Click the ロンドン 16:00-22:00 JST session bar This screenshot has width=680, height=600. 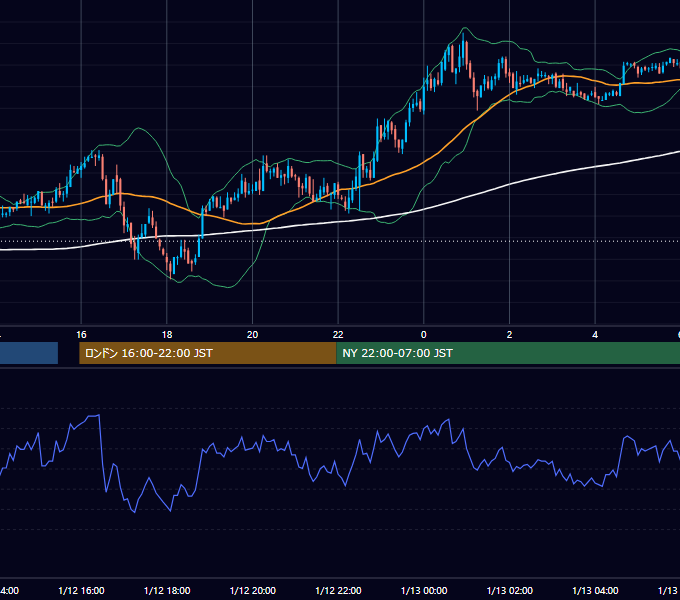tap(208, 353)
